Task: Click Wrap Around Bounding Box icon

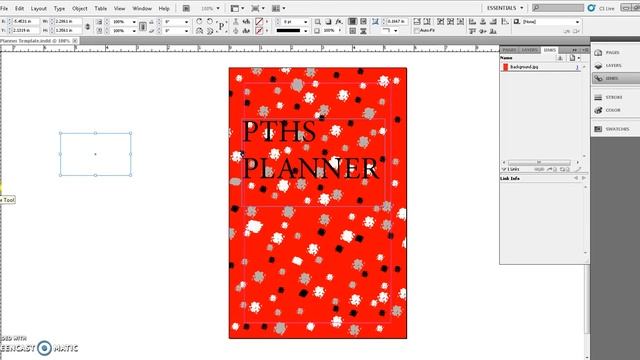Action: coord(363,21)
